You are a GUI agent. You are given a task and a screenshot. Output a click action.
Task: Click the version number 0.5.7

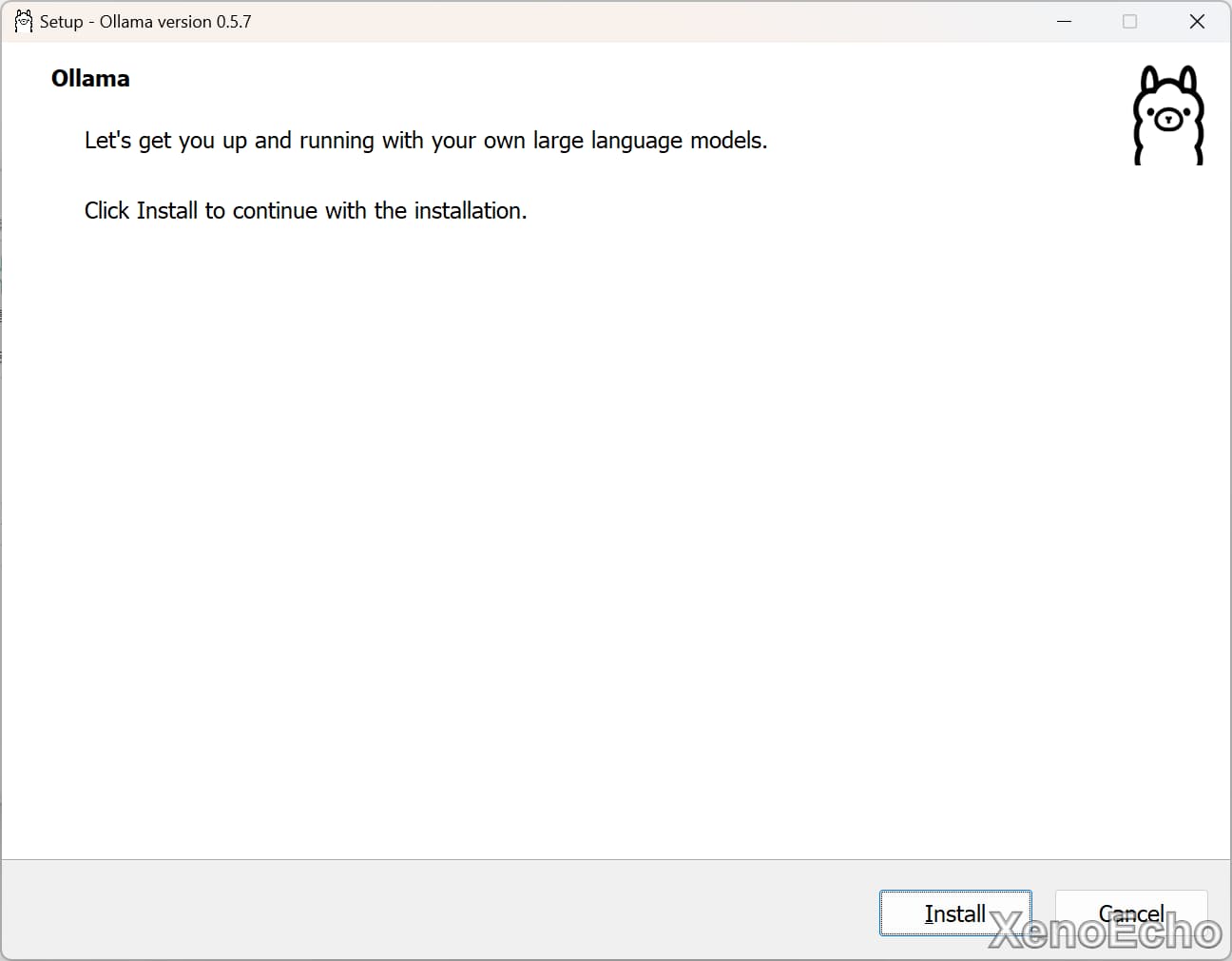[234, 21]
